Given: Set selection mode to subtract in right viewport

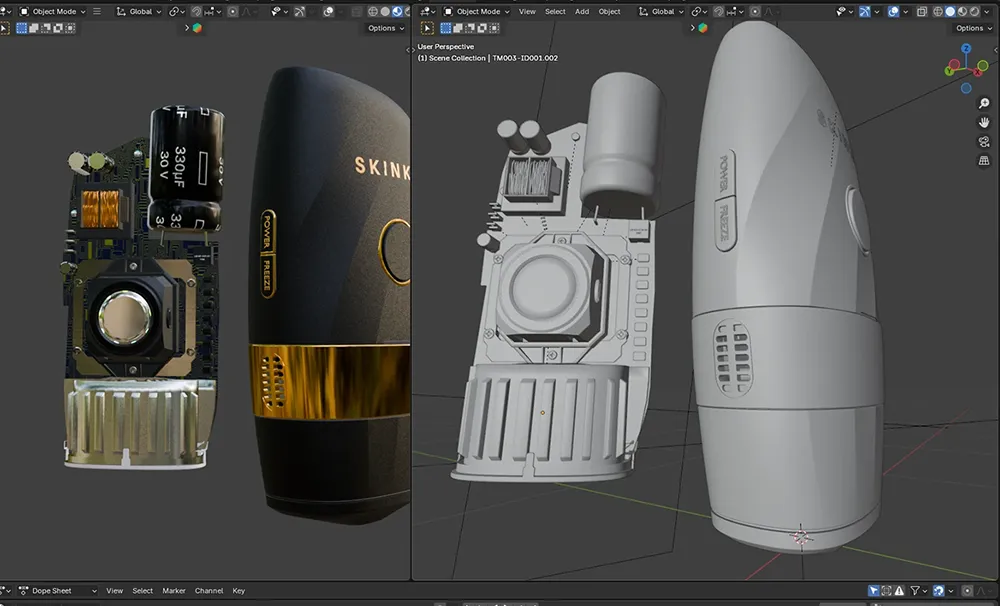Looking at the screenshot, I should [470, 28].
